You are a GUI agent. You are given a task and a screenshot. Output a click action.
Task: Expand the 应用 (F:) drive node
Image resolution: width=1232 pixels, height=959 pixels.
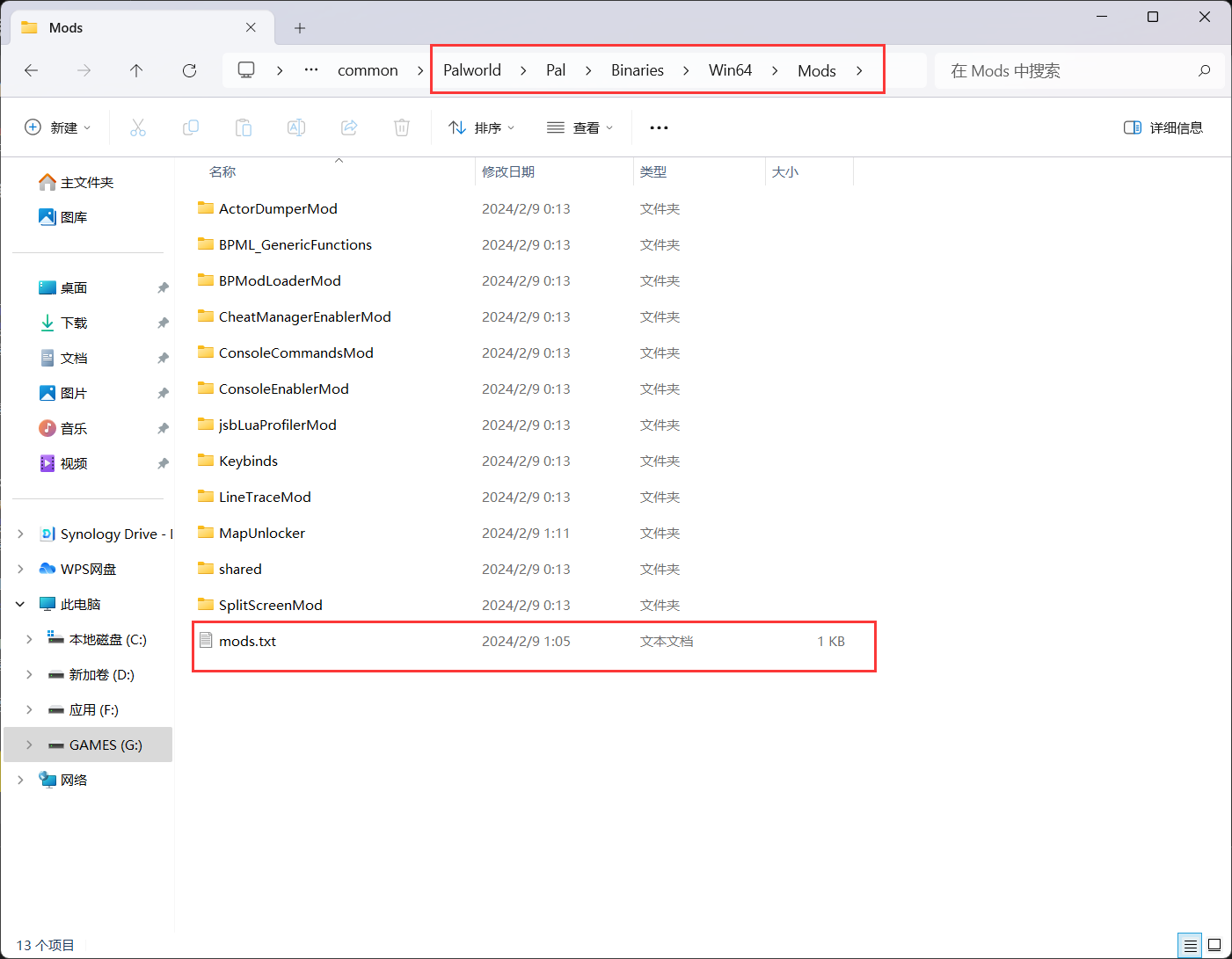(x=29, y=709)
